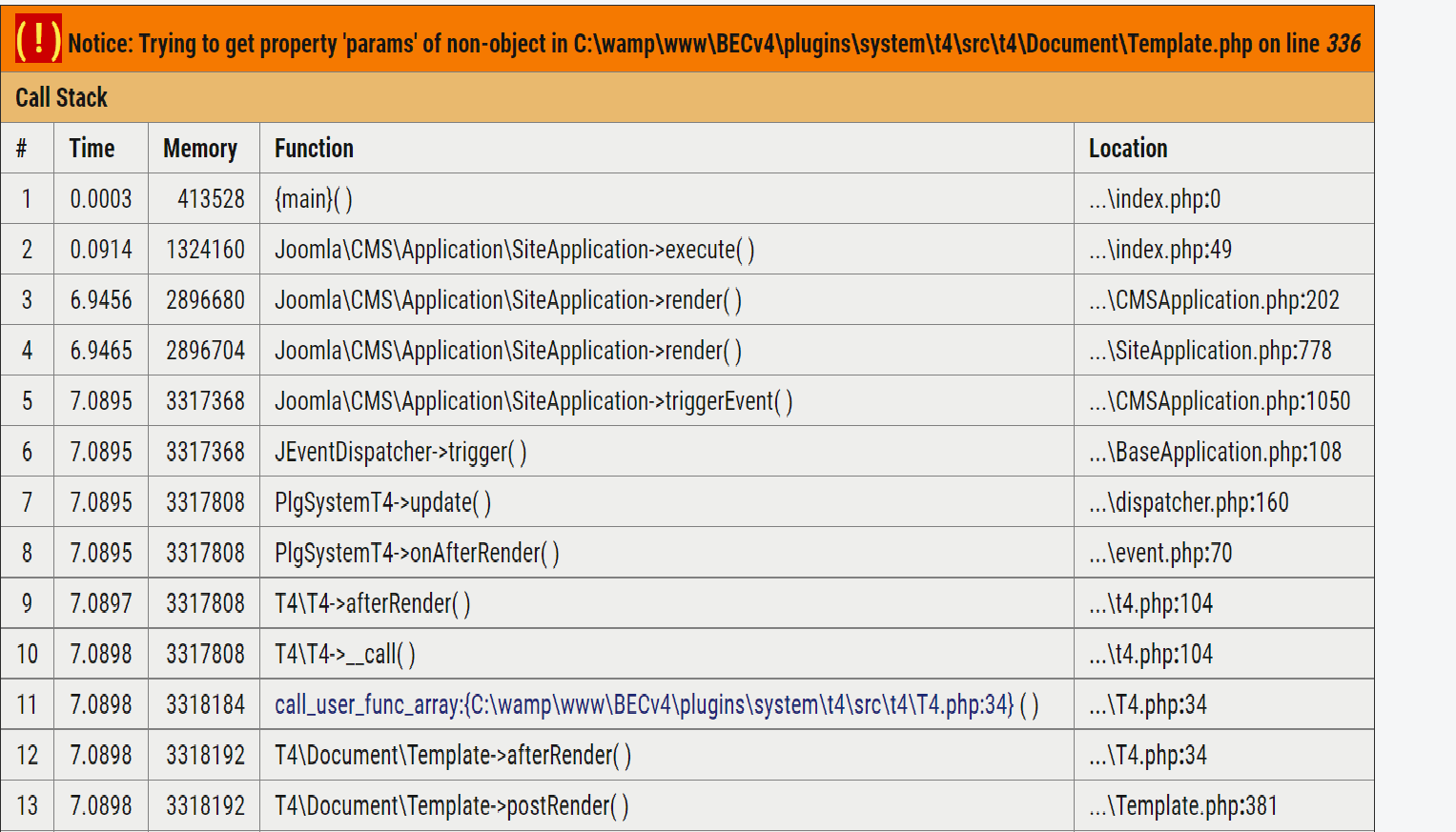Screen dimensions: 1456x832
Task: Select the SiteApplication->execute() function entry
Action: click(x=514, y=250)
